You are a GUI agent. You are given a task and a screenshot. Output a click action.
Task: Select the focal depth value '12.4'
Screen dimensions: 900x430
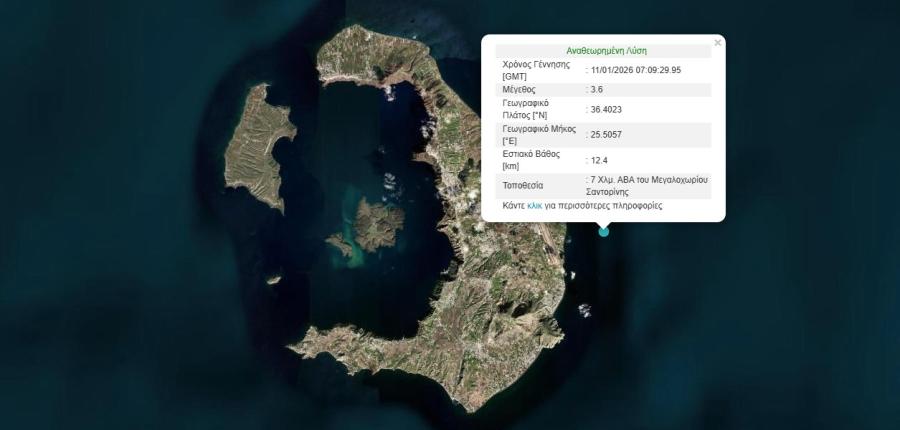599,160
